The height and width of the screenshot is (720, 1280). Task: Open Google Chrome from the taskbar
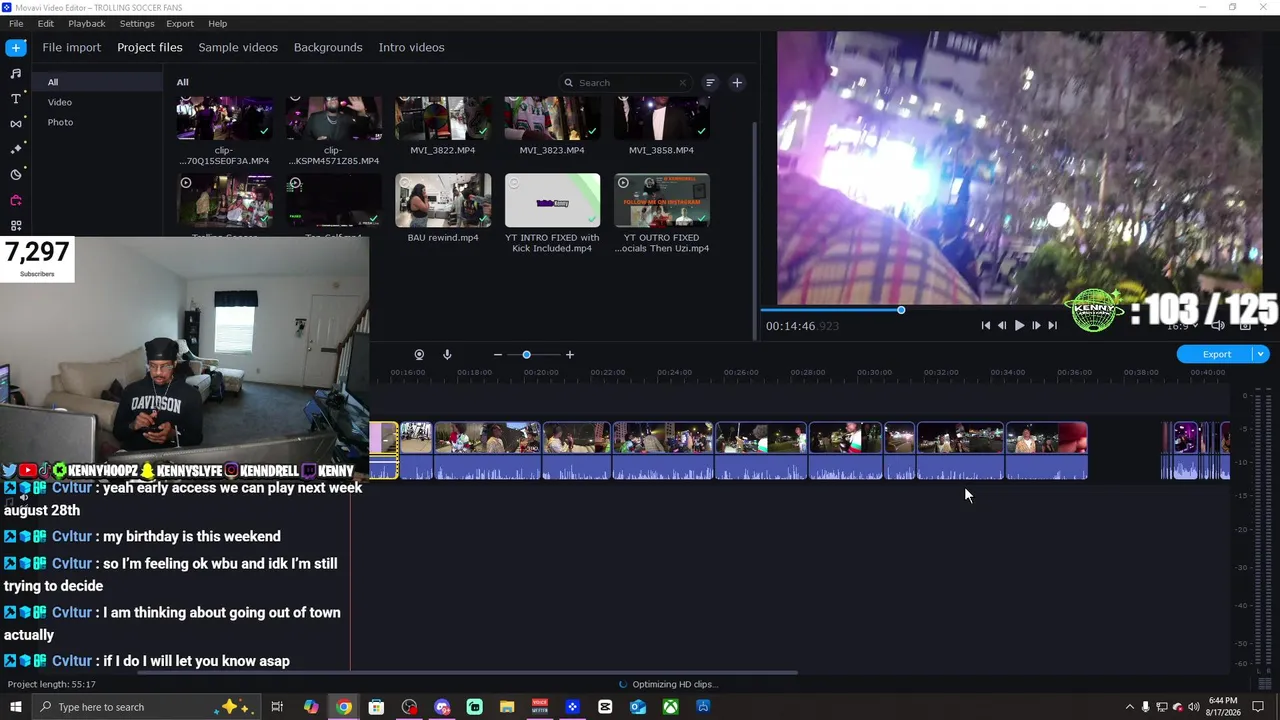[344, 707]
